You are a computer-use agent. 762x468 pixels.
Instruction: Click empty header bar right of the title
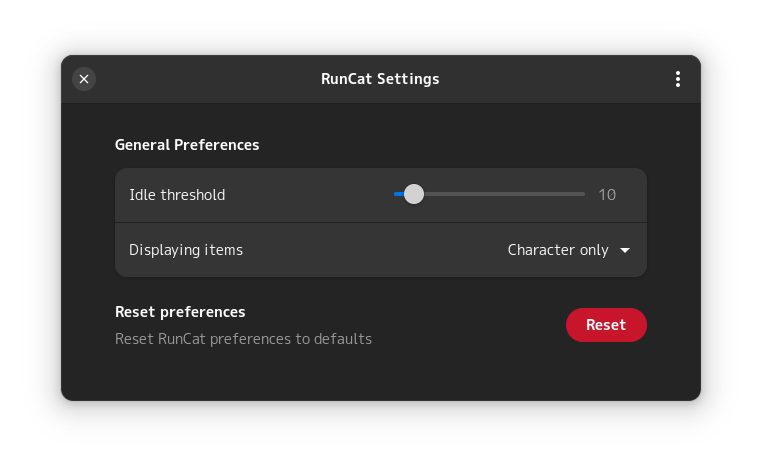click(560, 79)
